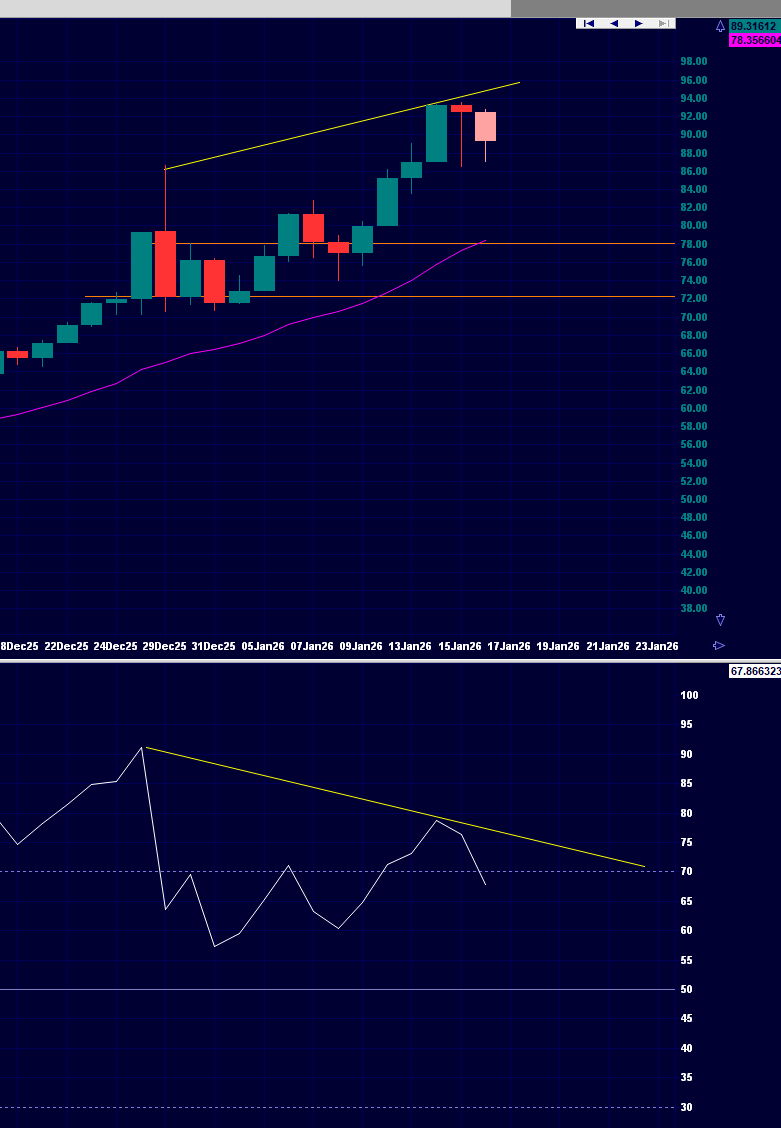Click the 09Jan26 date label
The width and height of the screenshot is (781, 1128).
pos(361,646)
